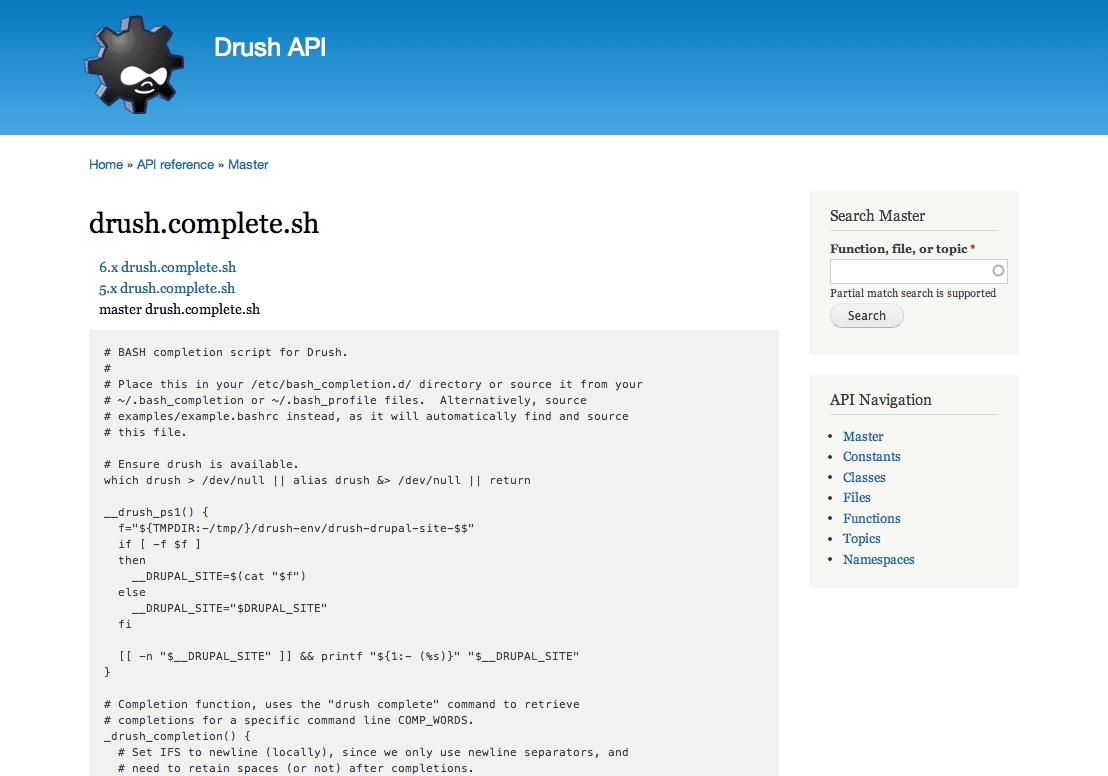1108x776 pixels.
Task: Click the '# Ensure drush is available.' line
Action: (x=201, y=464)
